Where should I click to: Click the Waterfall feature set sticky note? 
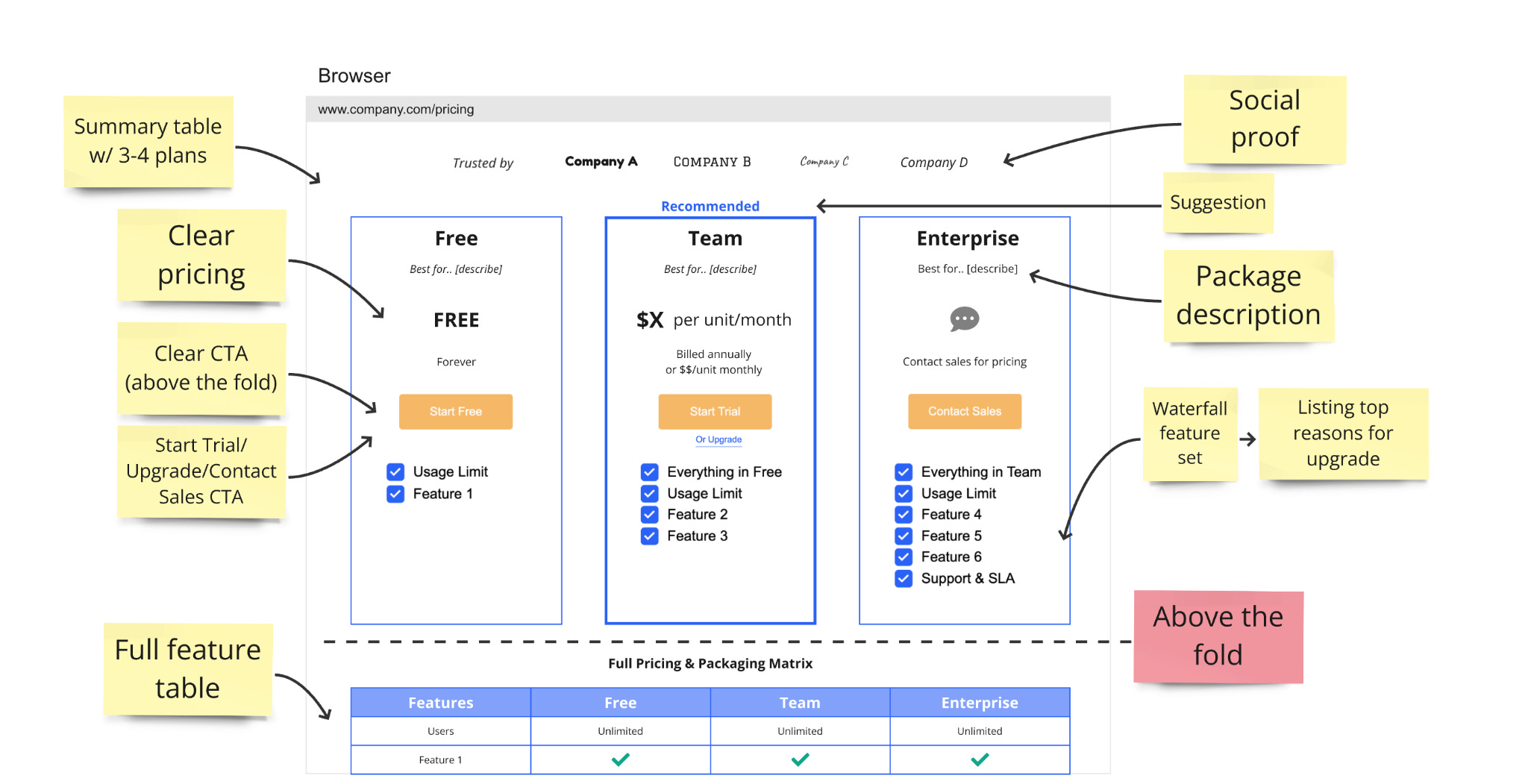(1189, 433)
